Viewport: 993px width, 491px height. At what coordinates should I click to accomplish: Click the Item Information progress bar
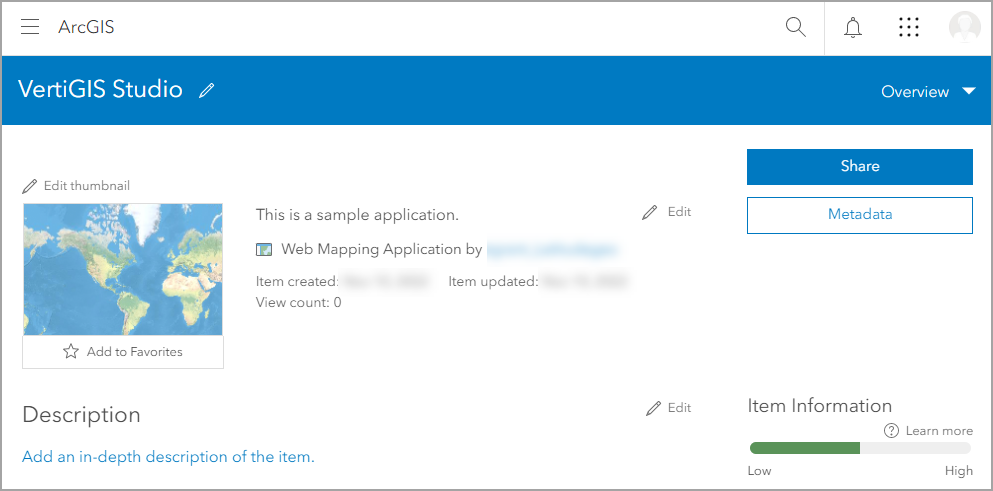coord(860,448)
